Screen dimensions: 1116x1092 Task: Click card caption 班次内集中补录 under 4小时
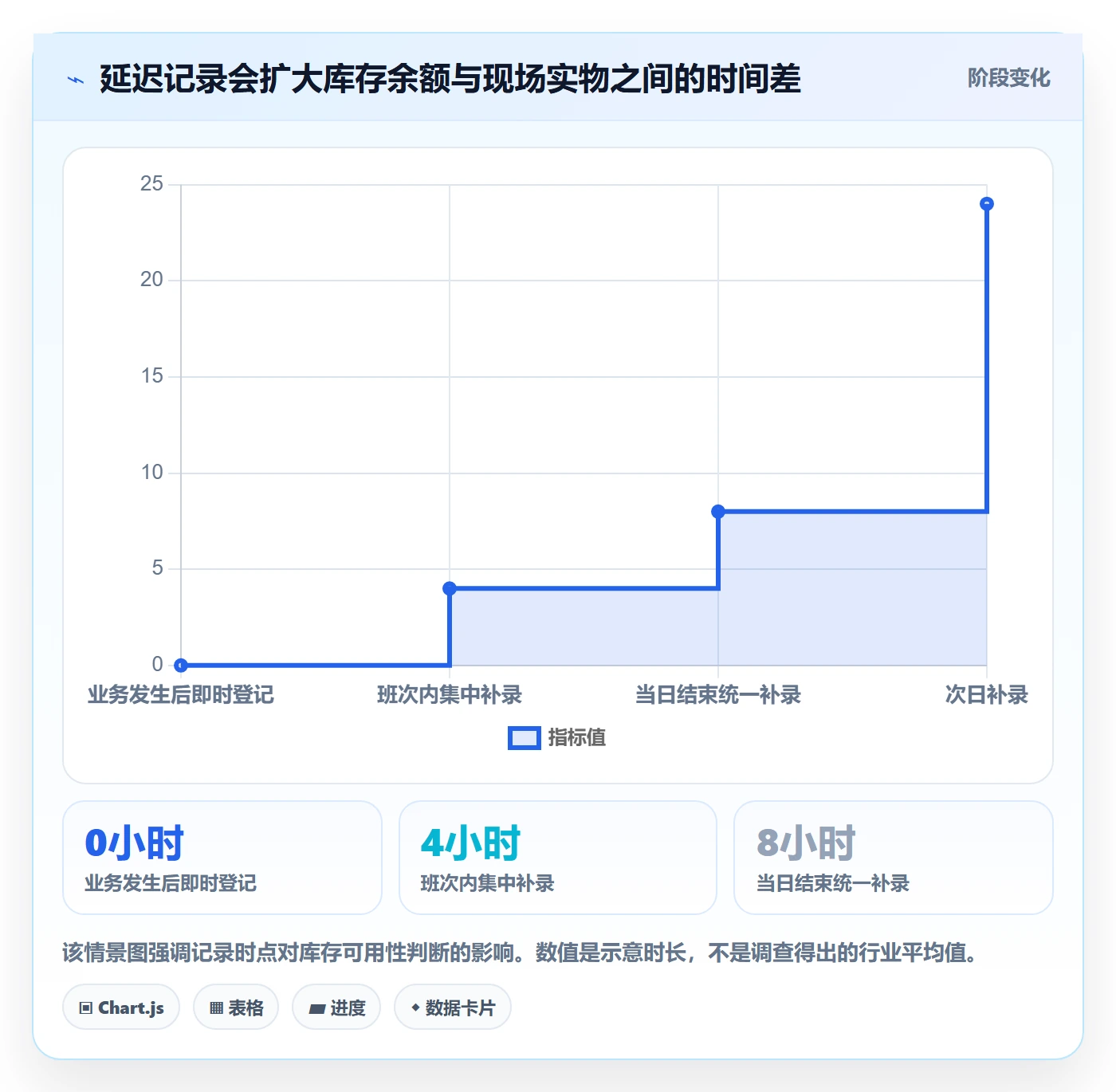coord(487,883)
